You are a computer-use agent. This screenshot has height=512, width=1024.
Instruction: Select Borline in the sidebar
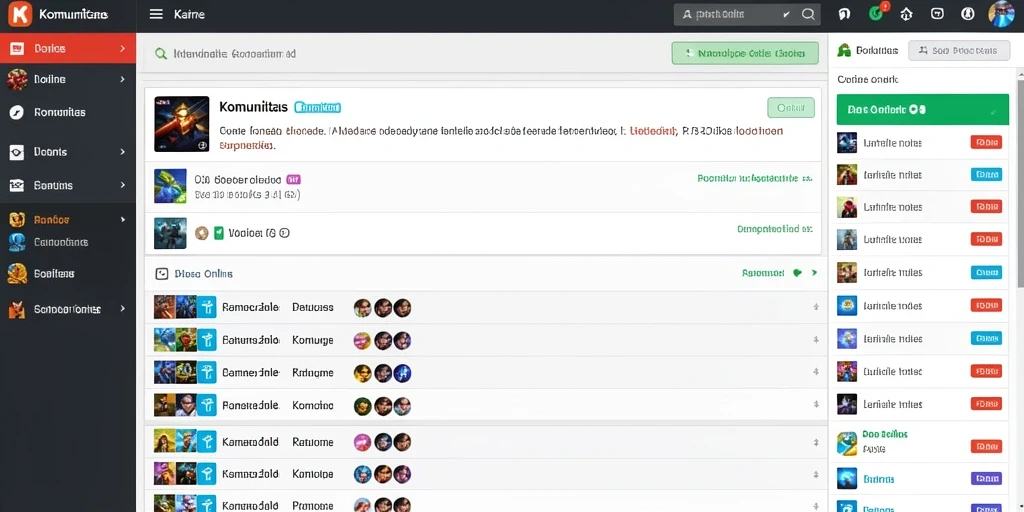[68, 79]
